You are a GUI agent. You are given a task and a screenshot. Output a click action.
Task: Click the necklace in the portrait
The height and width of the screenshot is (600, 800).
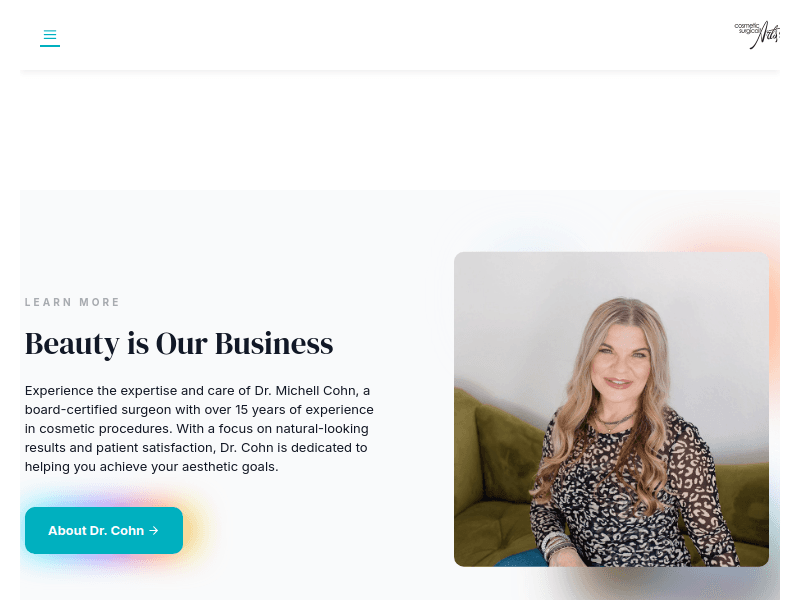(616, 421)
